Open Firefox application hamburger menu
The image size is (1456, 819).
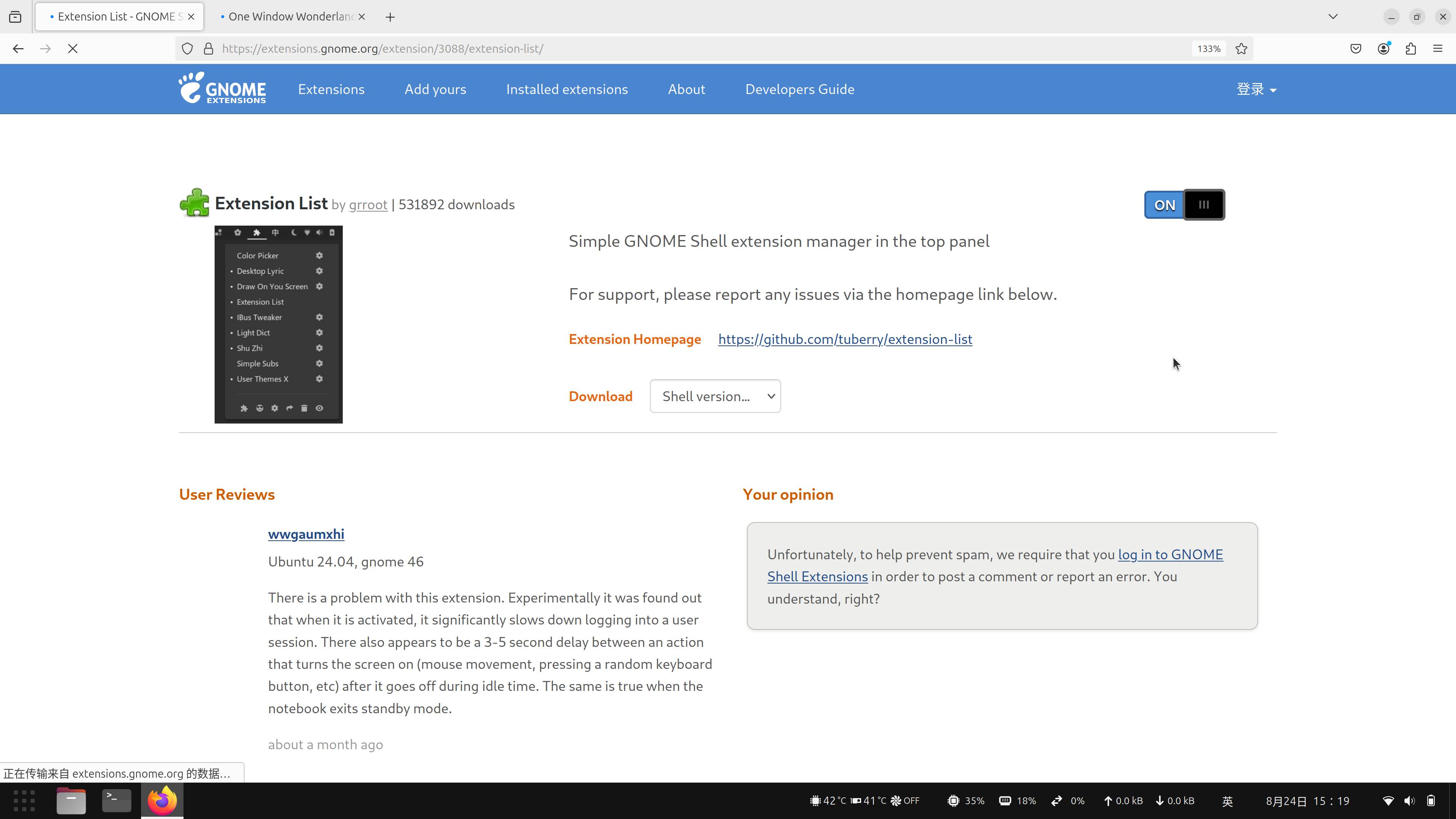click(x=1438, y=49)
